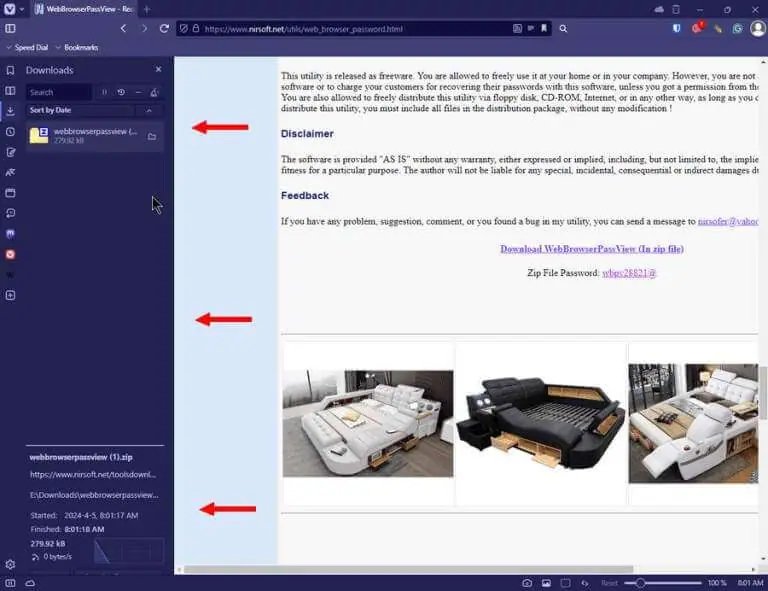The image size is (768, 591).
Task: Open the Window panel in sidebar
Action: tap(10, 193)
